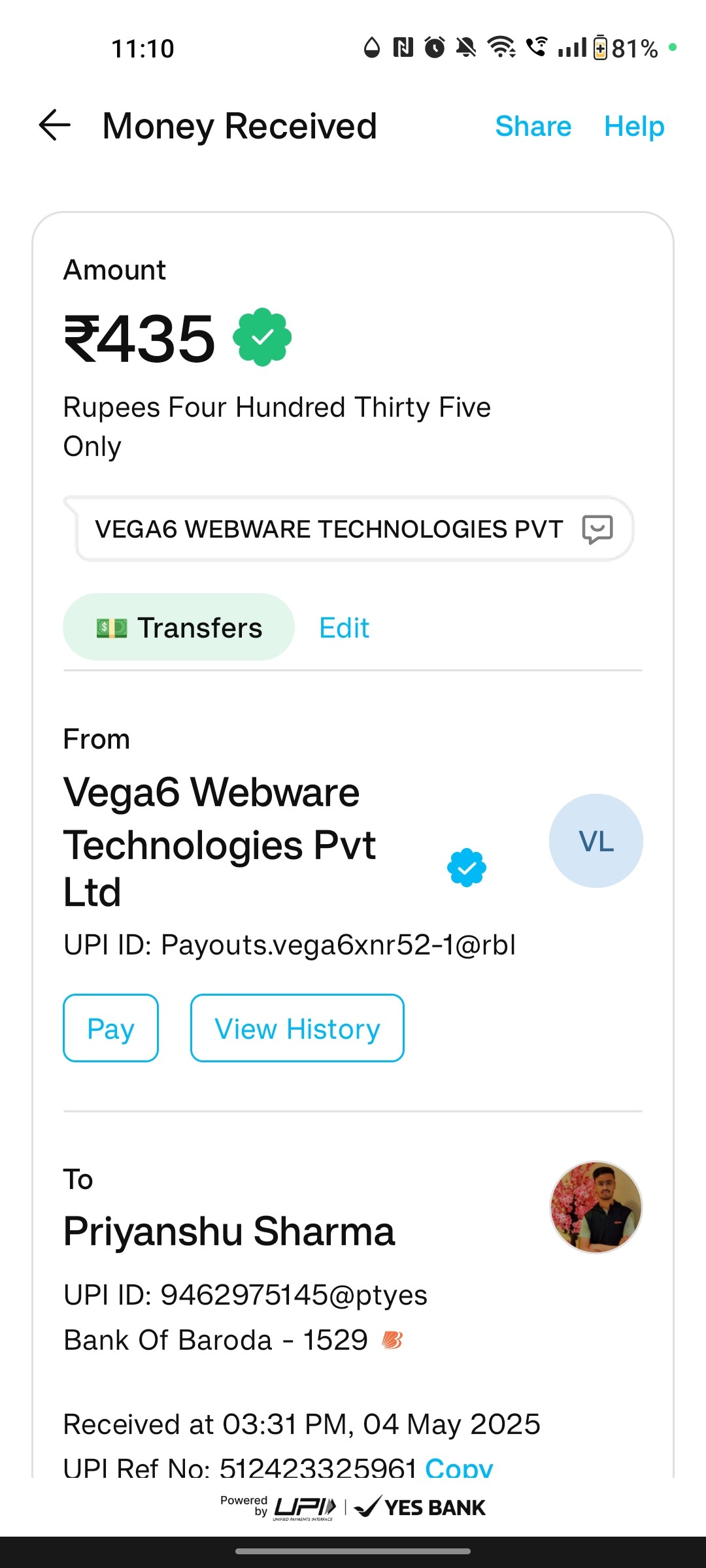Screen dimensions: 706x1568
Task: Open Priyanshu Sharma profile photo
Action: click(596, 1207)
